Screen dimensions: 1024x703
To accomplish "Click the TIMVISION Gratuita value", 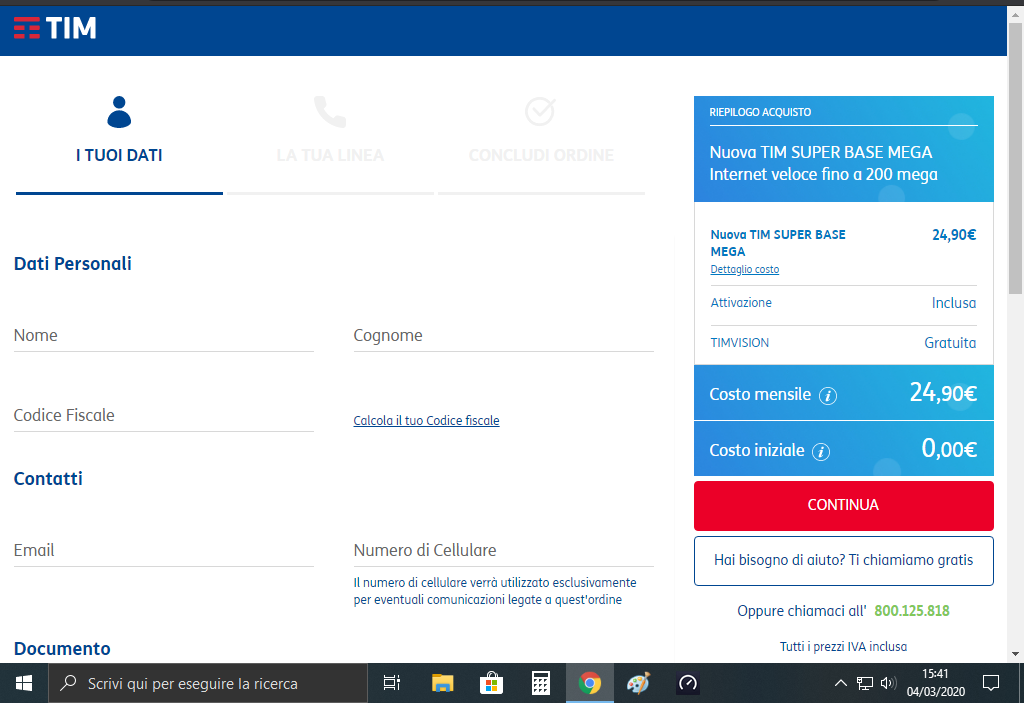I will [x=950, y=343].
